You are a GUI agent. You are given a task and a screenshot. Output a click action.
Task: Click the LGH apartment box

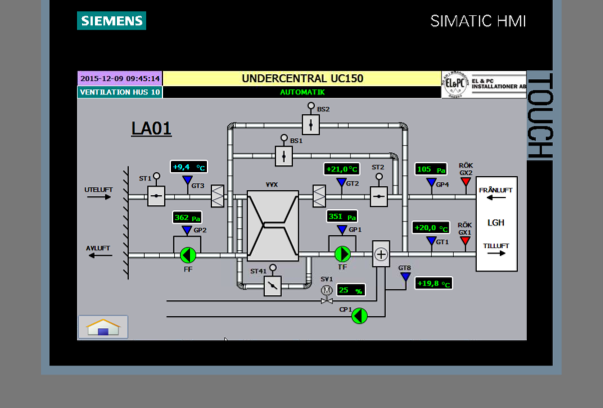[x=496, y=224]
